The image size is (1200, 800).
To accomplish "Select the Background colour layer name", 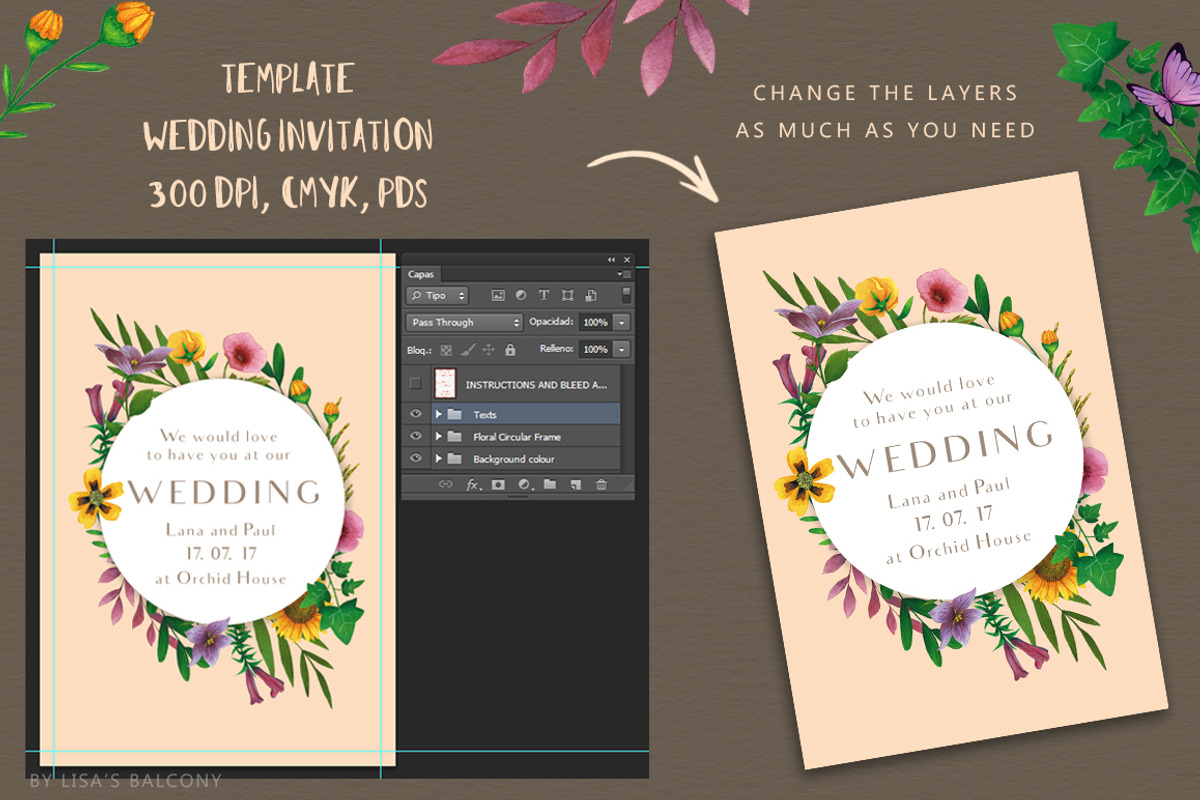I will 514,459.
